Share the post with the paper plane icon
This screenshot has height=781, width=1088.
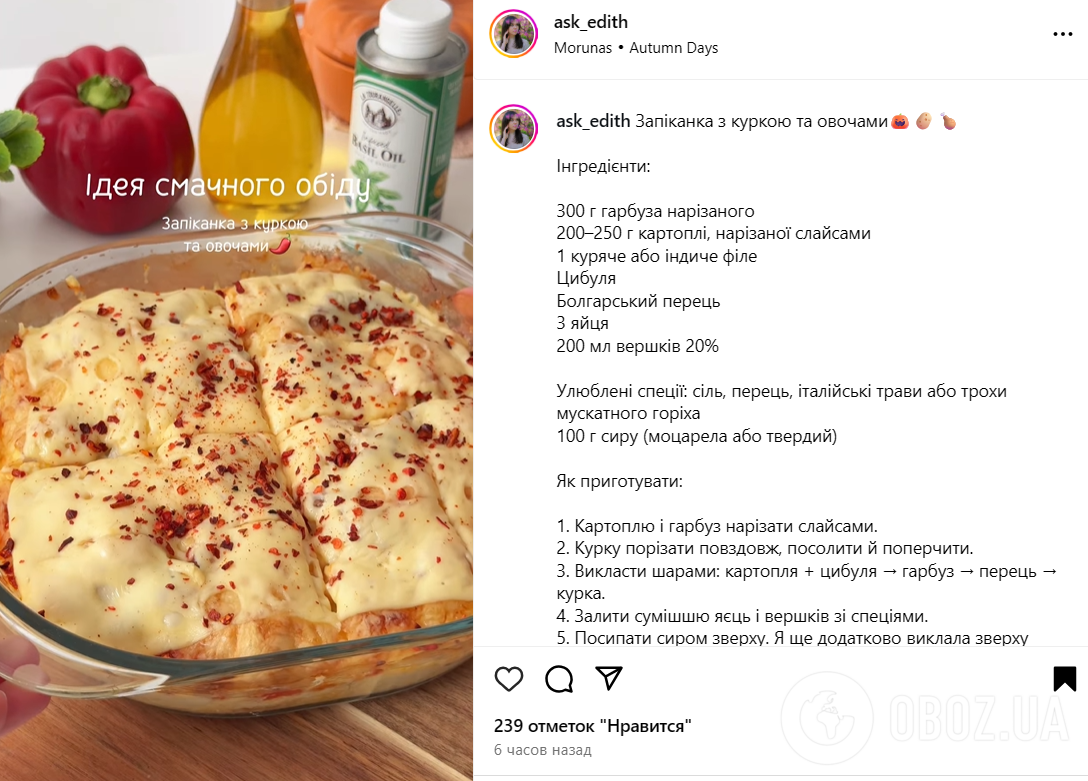pyautogui.click(x=609, y=678)
